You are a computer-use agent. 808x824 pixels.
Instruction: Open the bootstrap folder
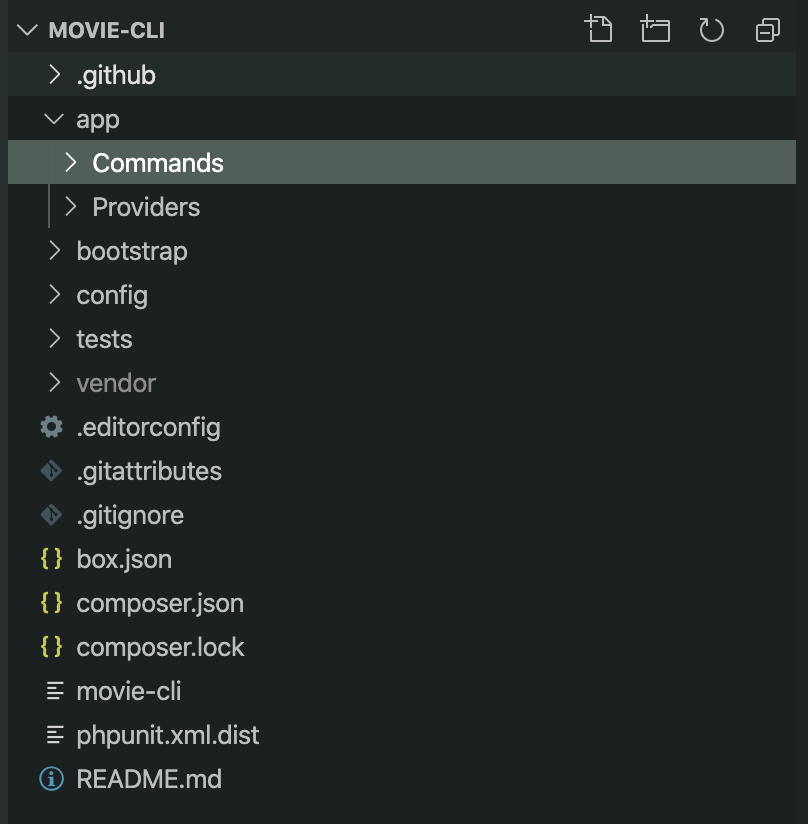pyautogui.click(x=132, y=251)
